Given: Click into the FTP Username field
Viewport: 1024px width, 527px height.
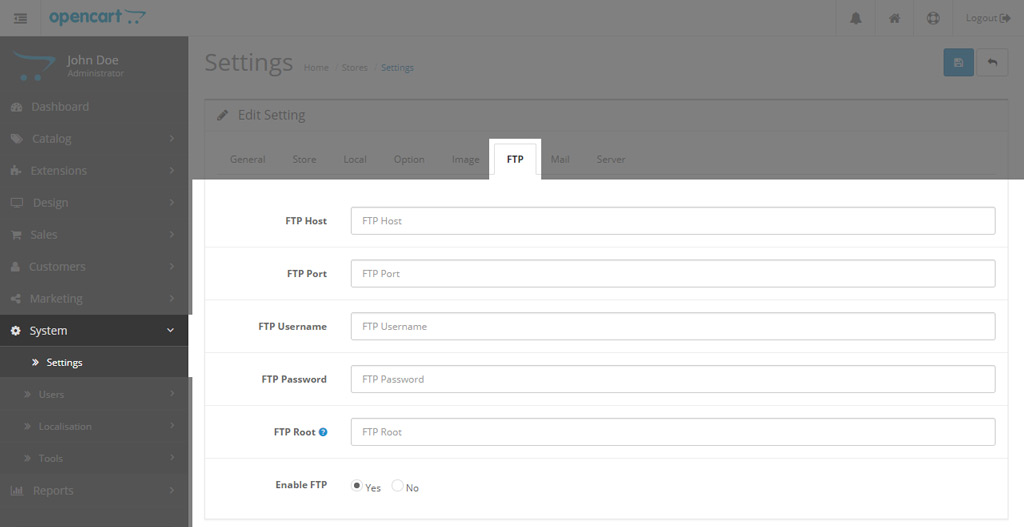Looking at the screenshot, I should tap(673, 327).
